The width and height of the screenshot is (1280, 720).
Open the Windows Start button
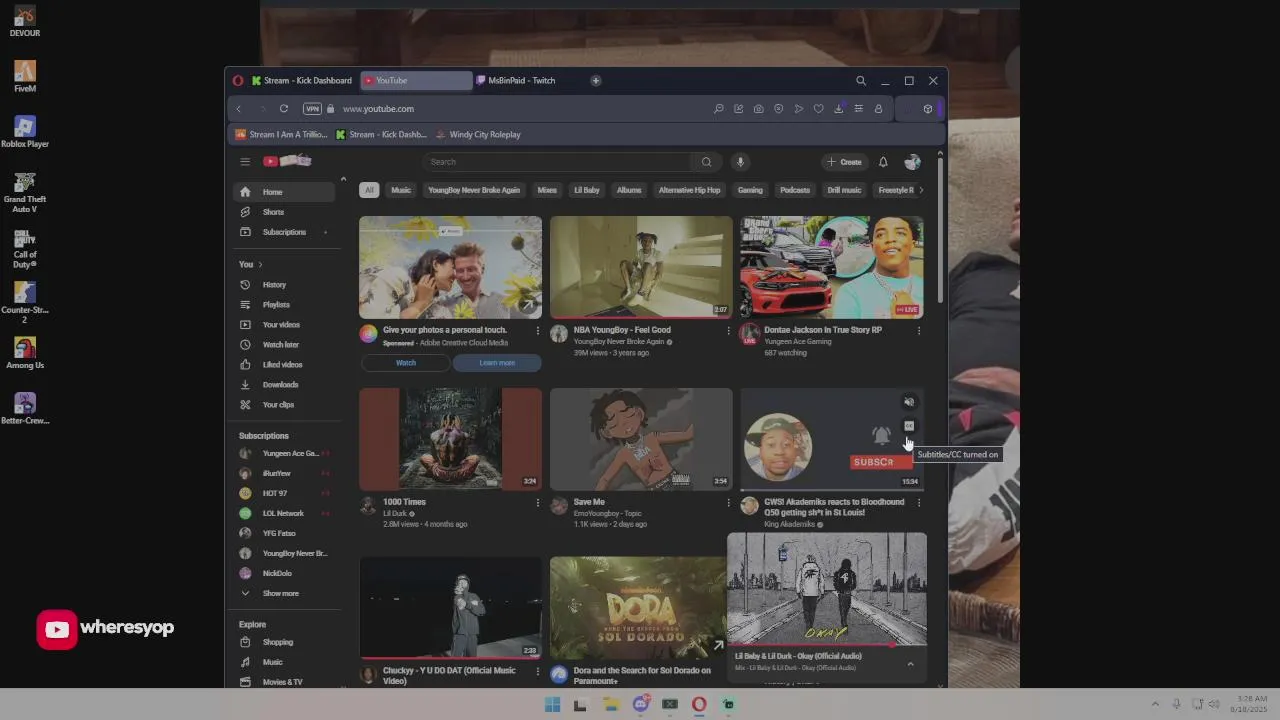click(x=552, y=705)
